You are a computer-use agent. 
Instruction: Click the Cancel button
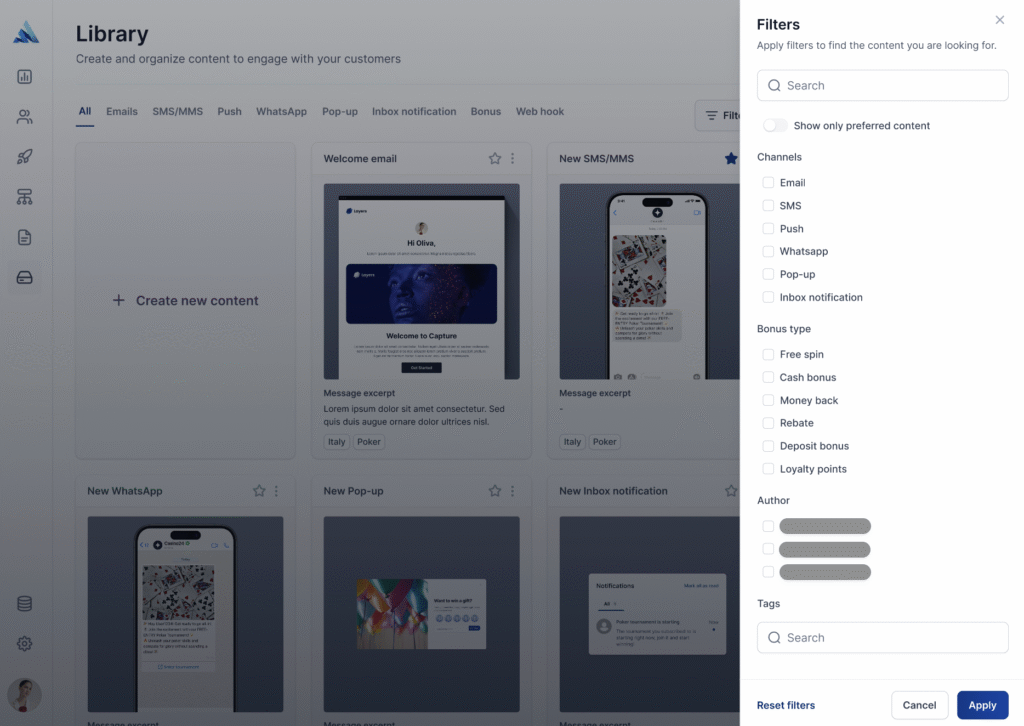pyautogui.click(x=920, y=705)
